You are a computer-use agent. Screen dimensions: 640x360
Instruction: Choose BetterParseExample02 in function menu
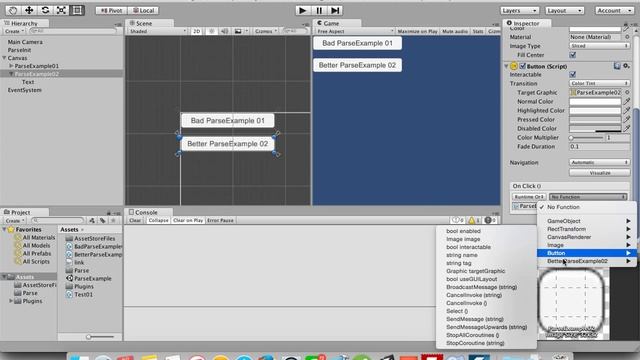click(x=586, y=261)
